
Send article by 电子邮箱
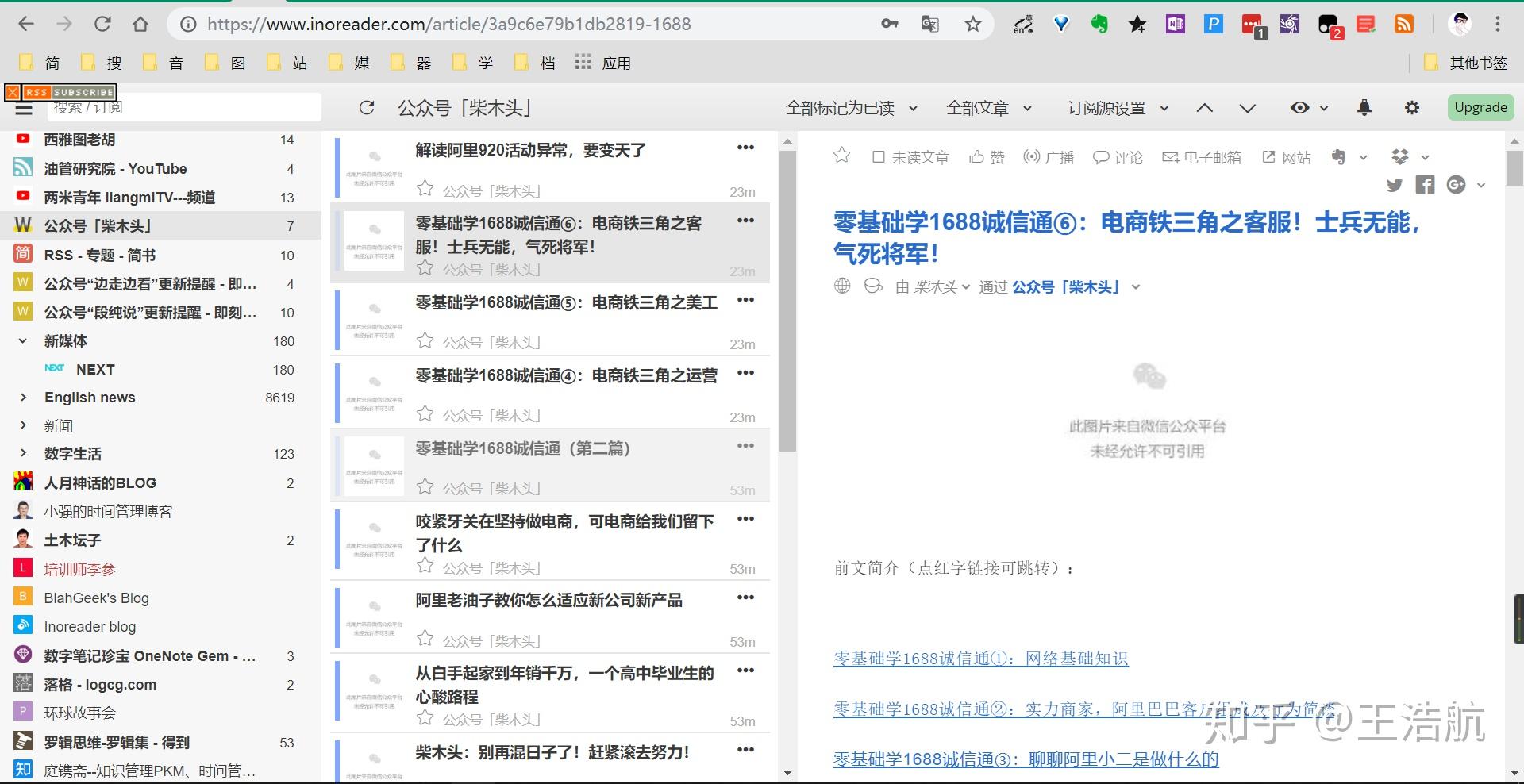coord(1202,157)
